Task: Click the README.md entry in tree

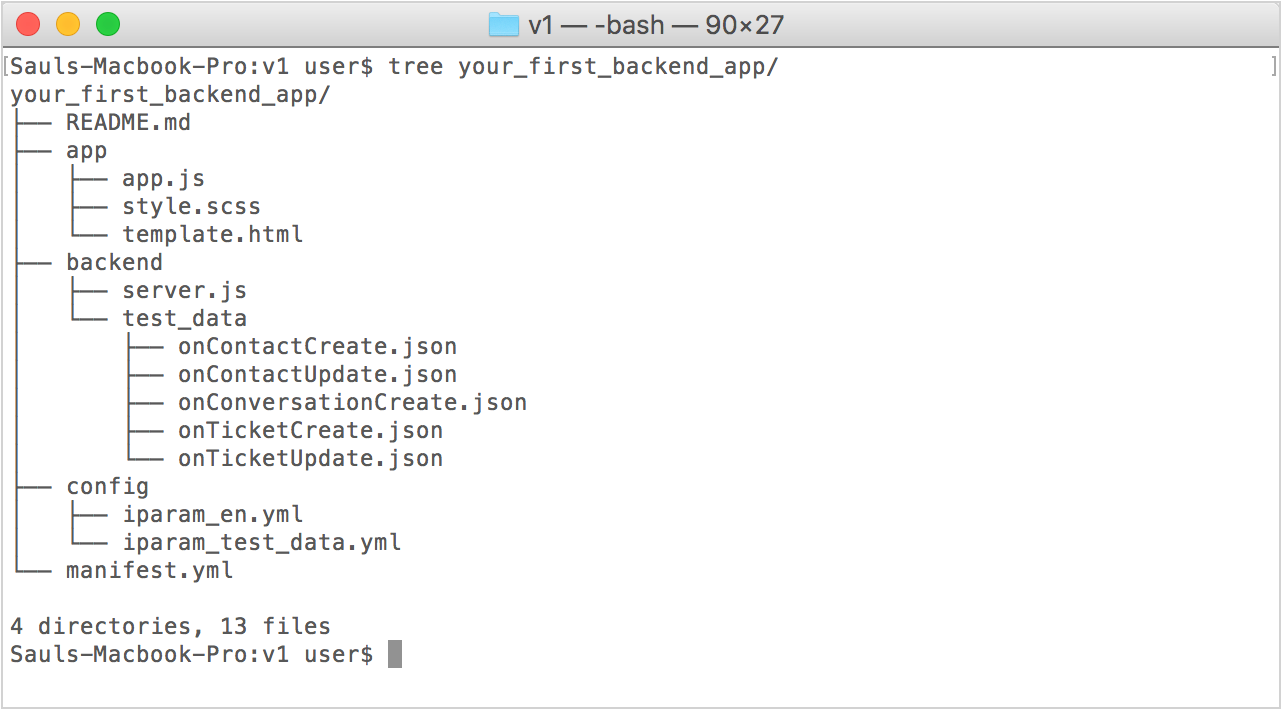Action: tap(128, 123)
